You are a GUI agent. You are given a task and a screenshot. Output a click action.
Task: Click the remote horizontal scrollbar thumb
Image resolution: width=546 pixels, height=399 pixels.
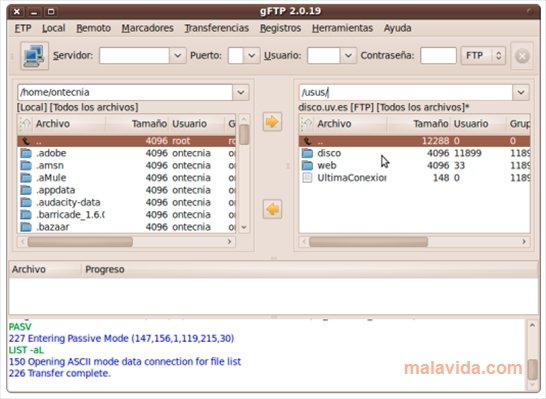[368, 242]
